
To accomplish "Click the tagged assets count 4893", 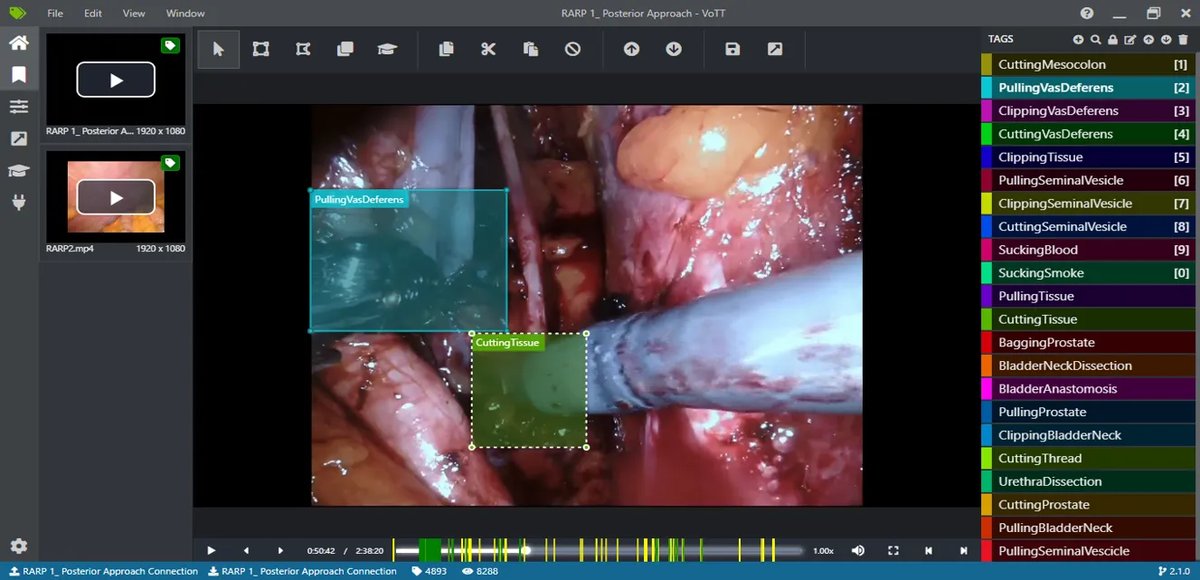I will click(x=429, y=571).
